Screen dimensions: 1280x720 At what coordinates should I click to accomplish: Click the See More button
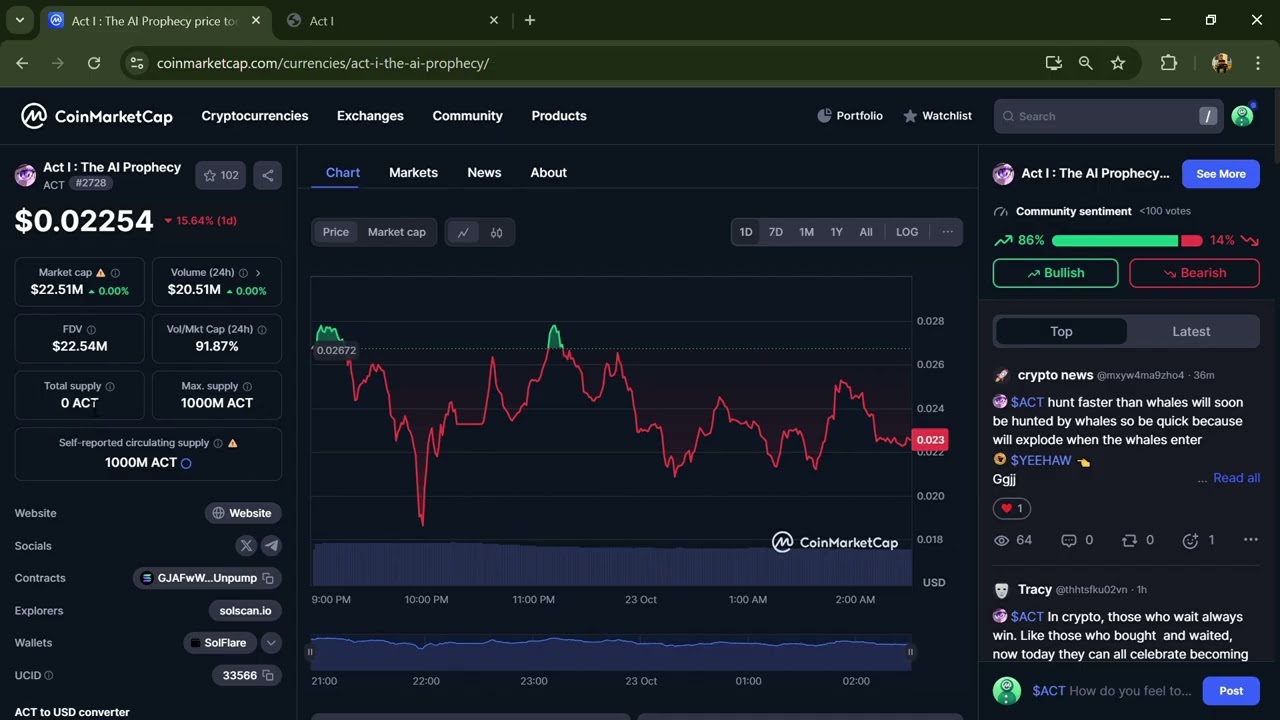(x=1221, y=174)
